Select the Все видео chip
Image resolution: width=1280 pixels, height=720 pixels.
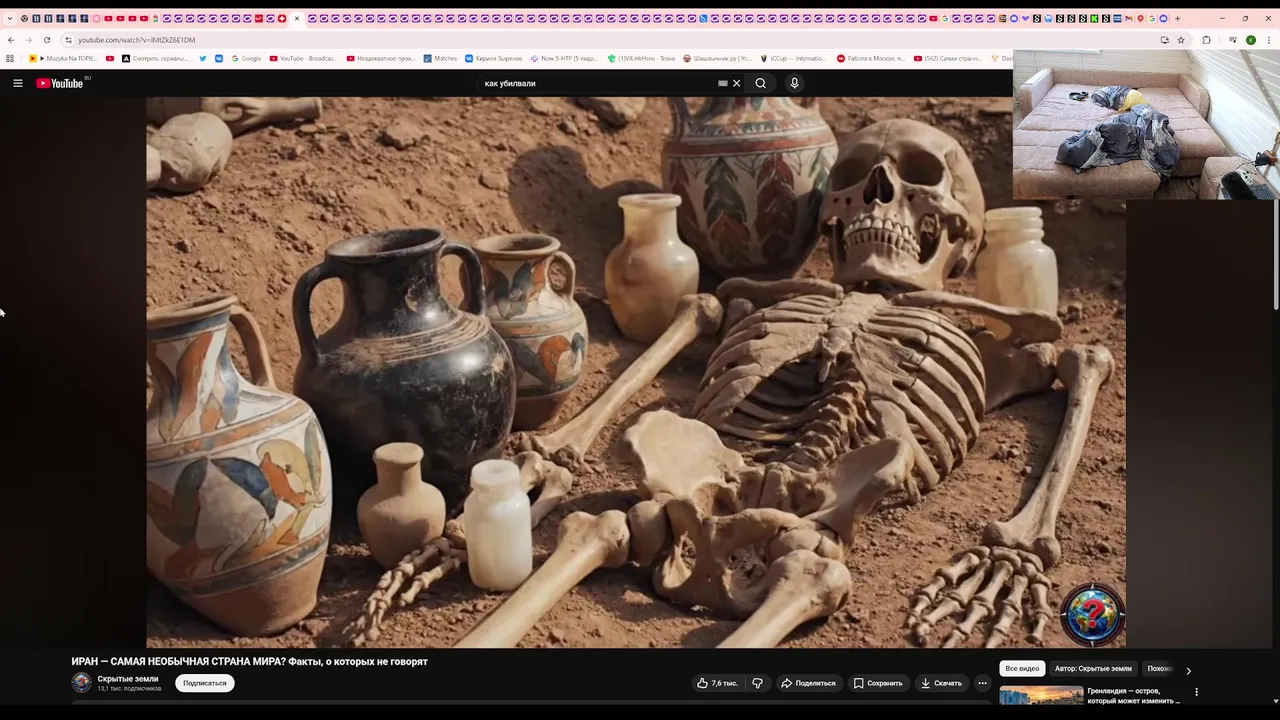point(1022,669)
